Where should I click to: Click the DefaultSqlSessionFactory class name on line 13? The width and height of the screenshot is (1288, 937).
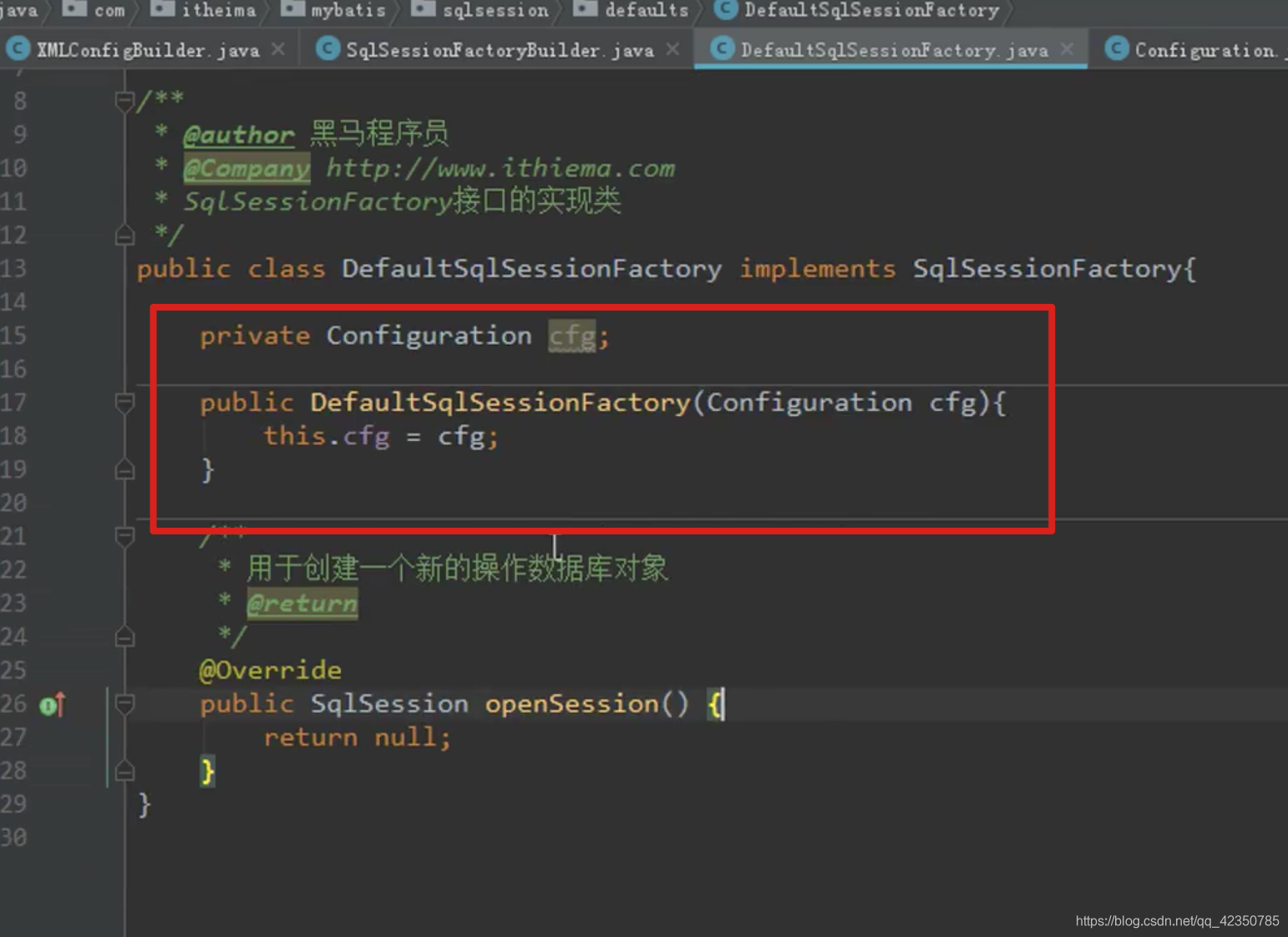[532, 269]
